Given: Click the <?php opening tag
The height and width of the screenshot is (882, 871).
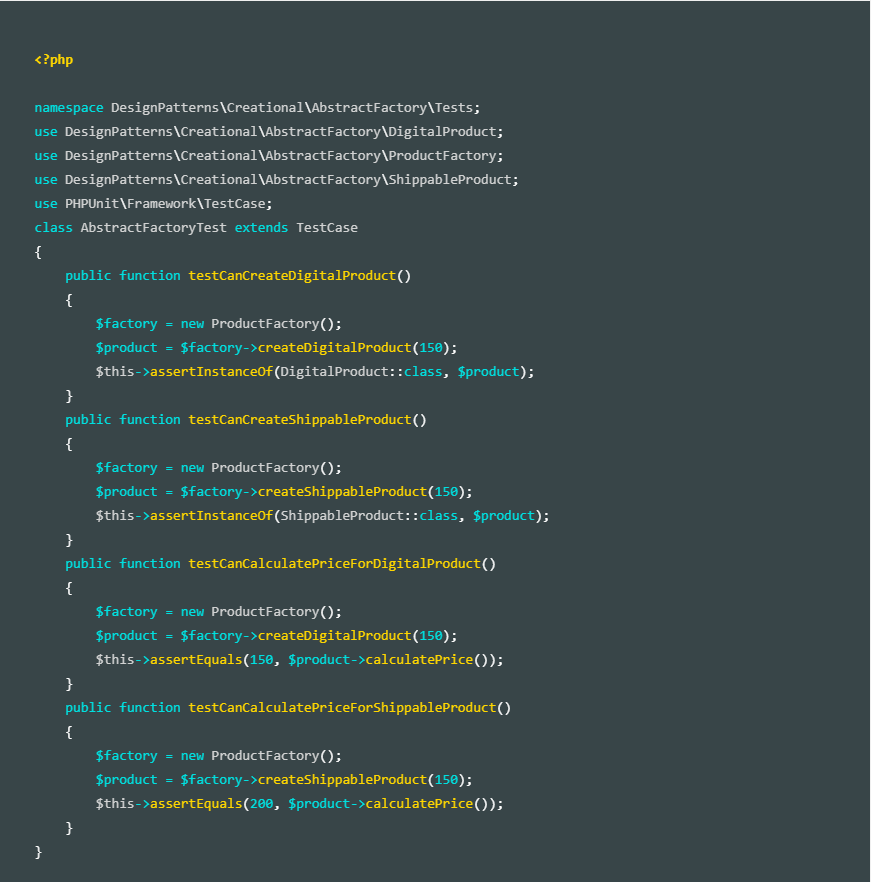Looking at the screenshot, I should (x=54, y=60).
